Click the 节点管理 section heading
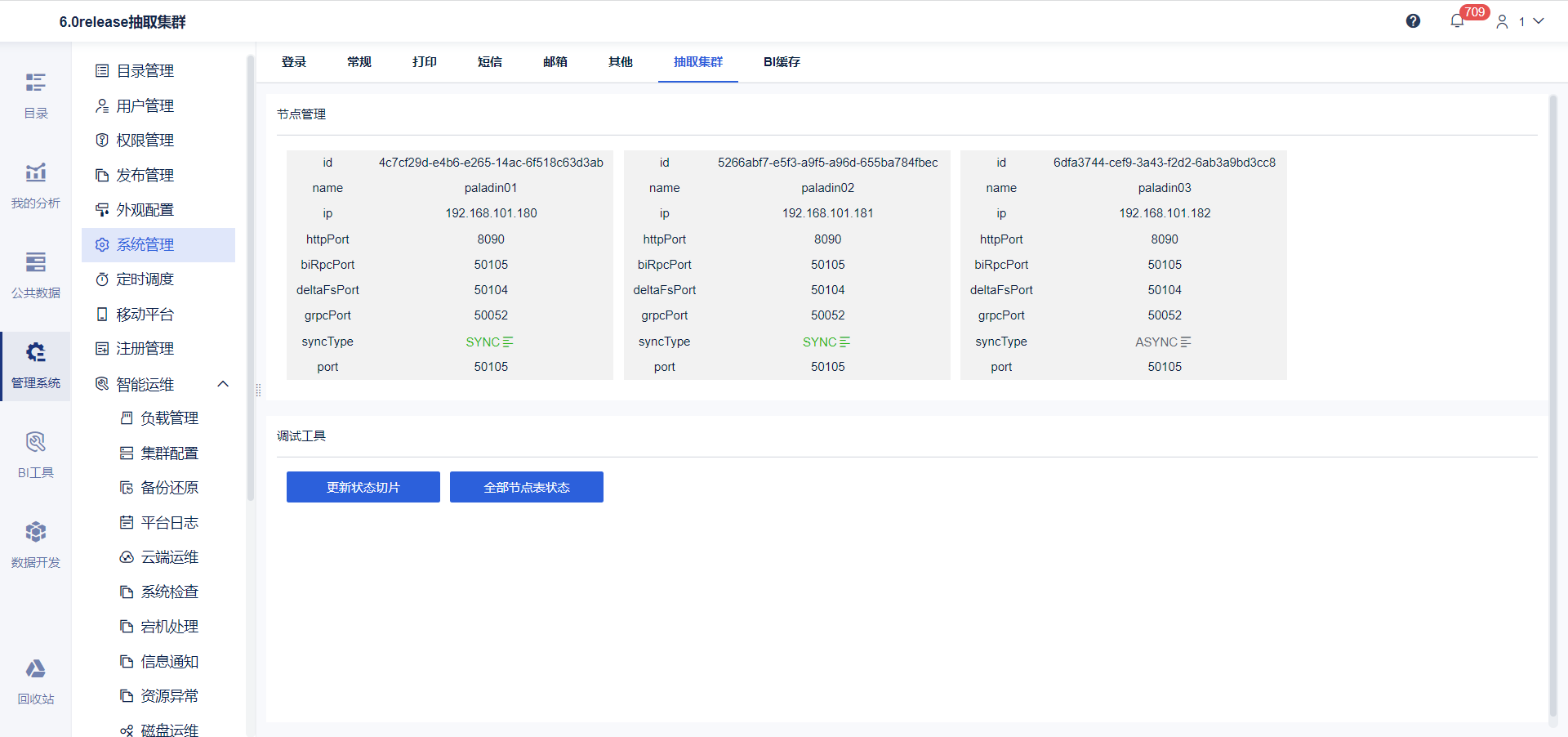The width and height of the screenshot is (1568, 737). click(301, 114)
